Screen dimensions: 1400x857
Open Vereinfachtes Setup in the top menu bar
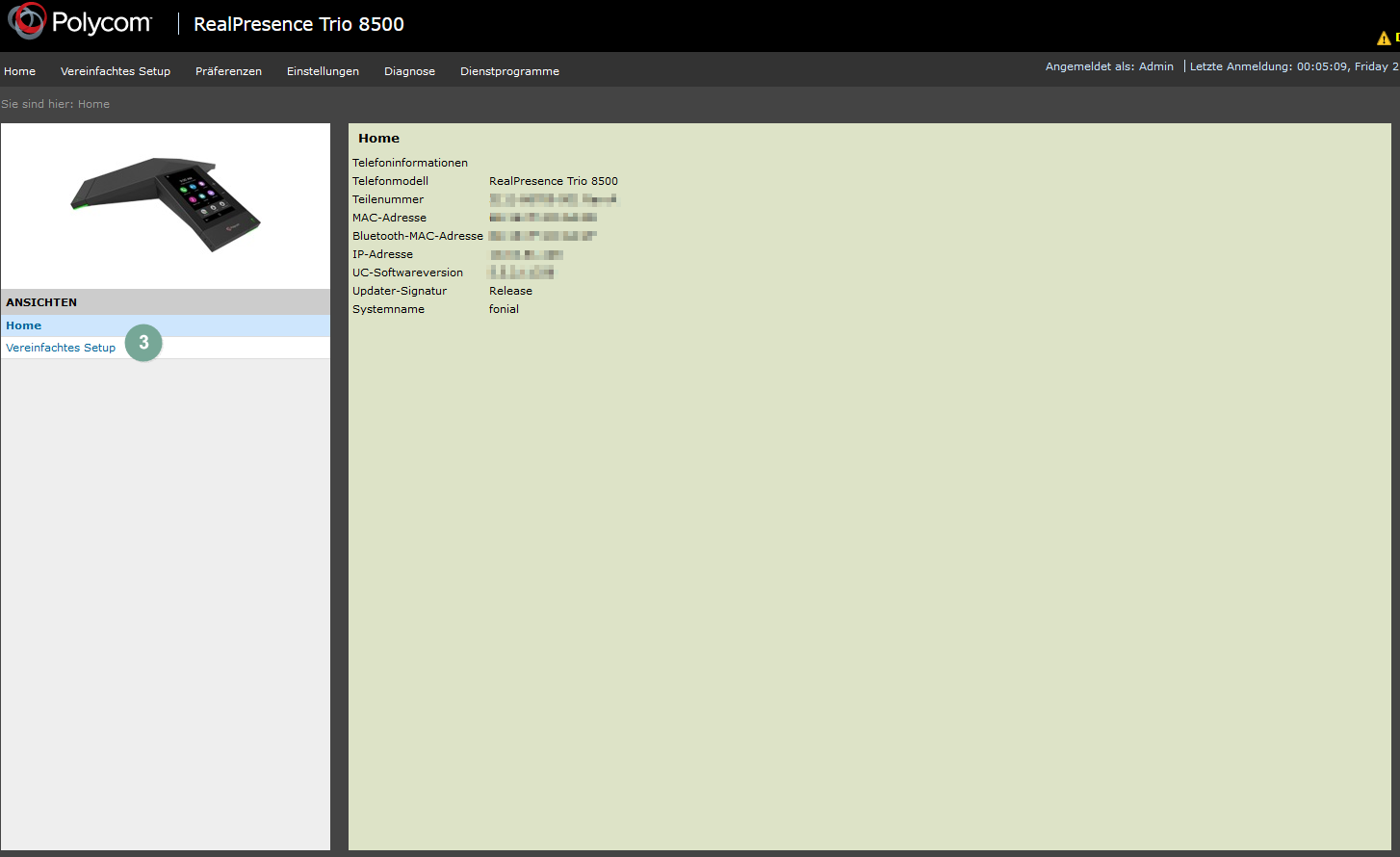point(116,71)
